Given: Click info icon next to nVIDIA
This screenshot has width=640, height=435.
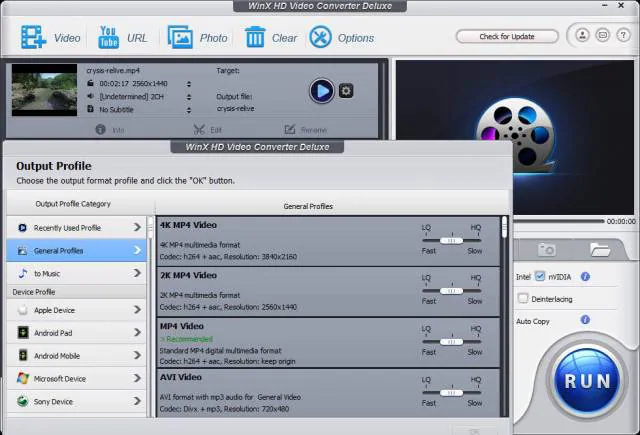Looking at the screenshot, I should [585, 277].
